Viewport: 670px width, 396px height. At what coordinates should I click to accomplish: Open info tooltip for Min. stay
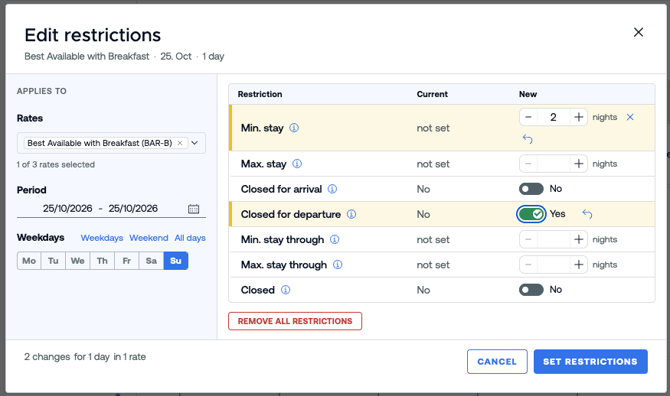294,128
